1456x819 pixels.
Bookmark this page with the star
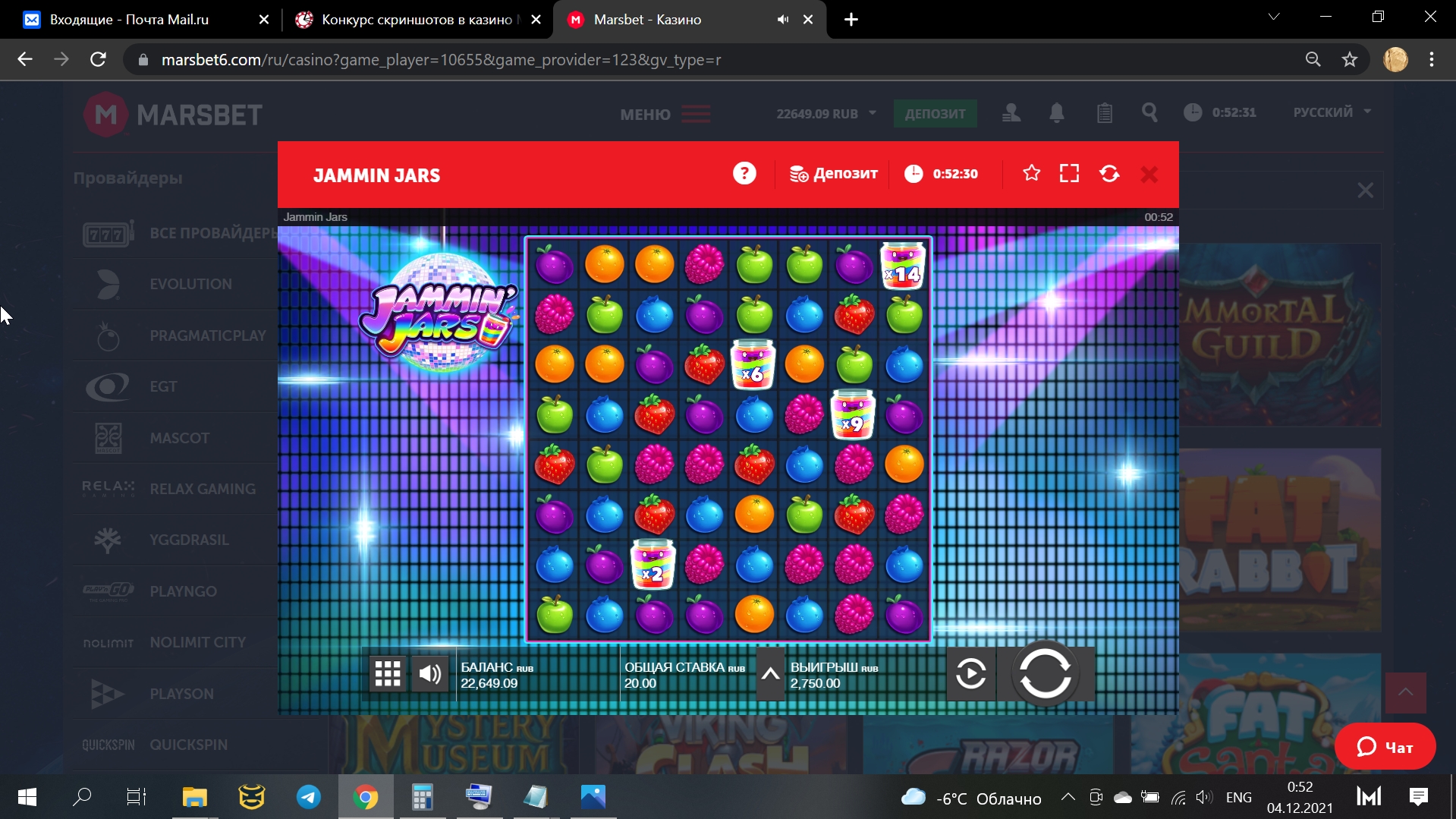1349,59
